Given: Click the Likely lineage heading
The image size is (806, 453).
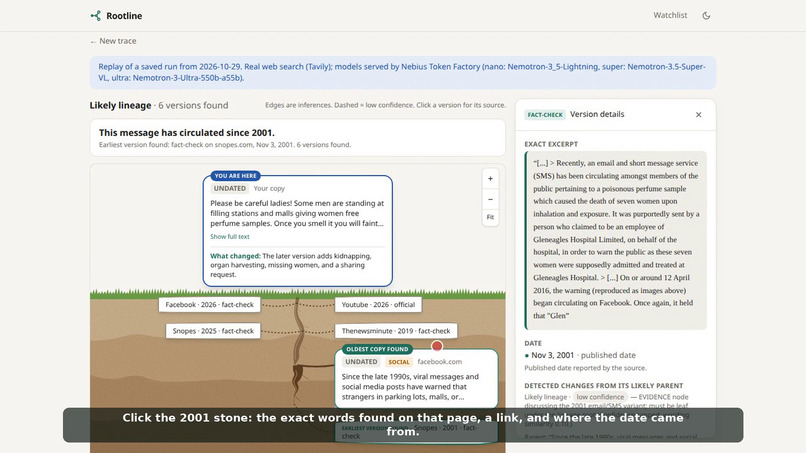Looking at the screenshot, I should (x=120, y=105).
